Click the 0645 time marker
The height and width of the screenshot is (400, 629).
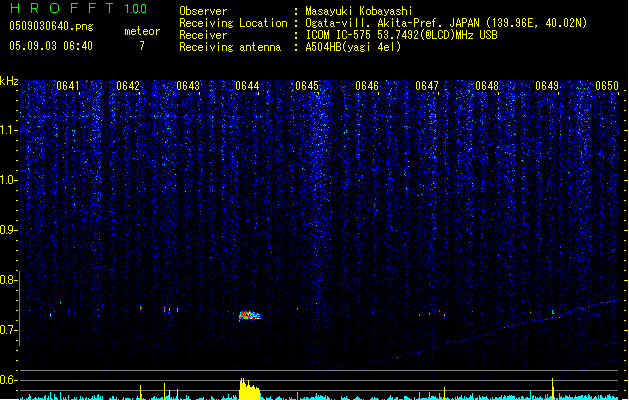(x=307, y=86)
